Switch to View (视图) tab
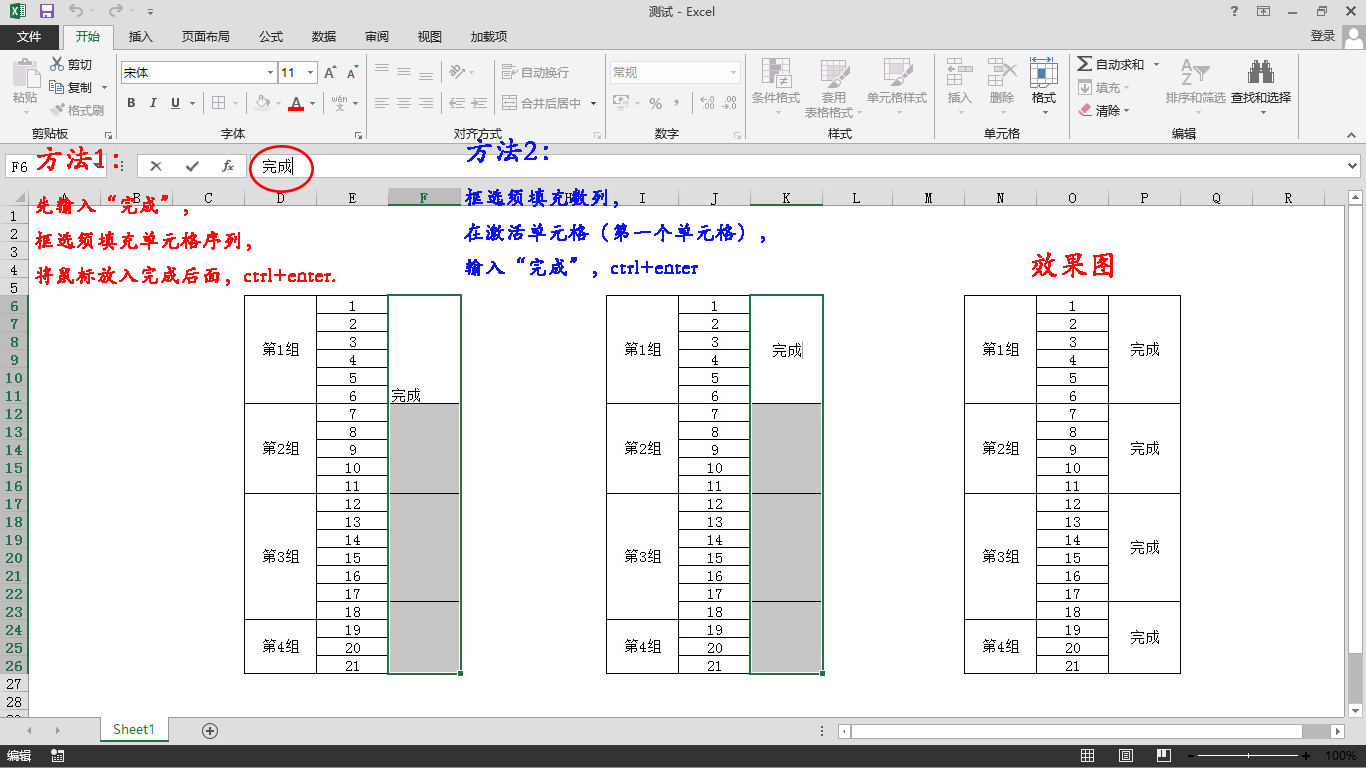Screen dimensions: 1366x768 click(430, 37)
